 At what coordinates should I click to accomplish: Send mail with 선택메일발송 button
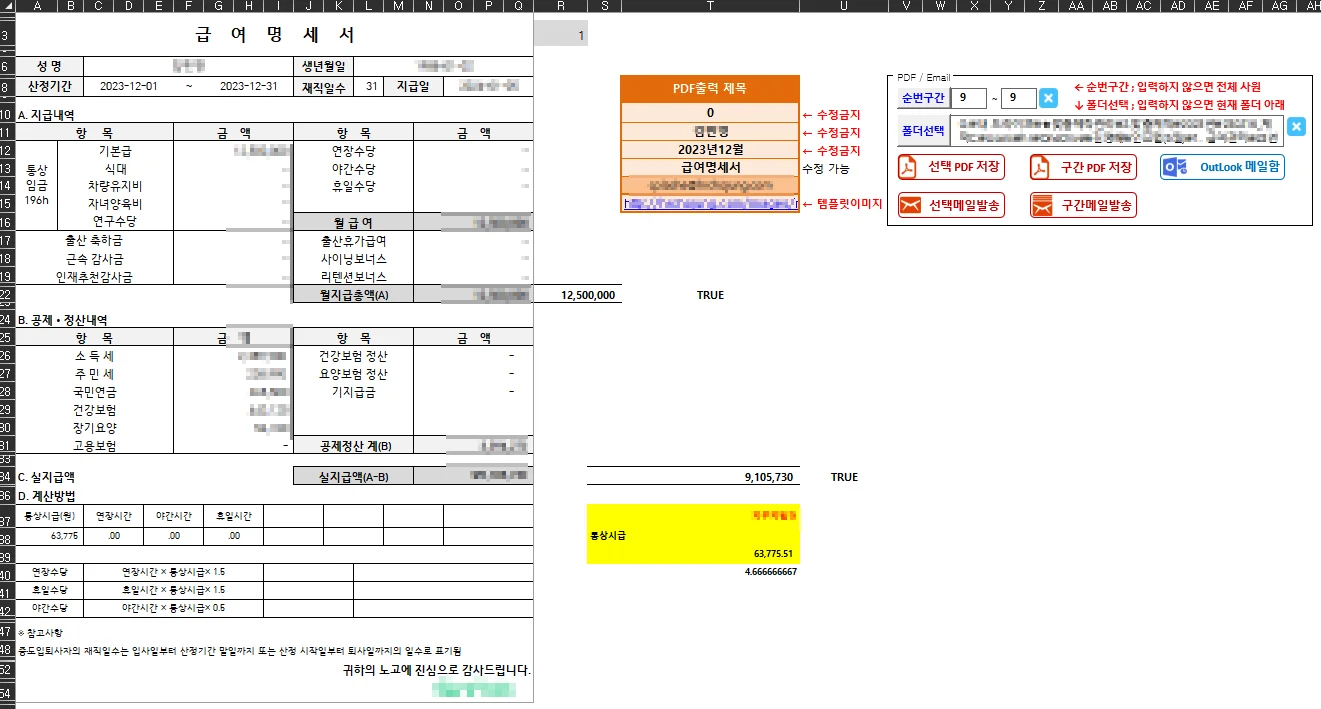[x=950, y=205]
